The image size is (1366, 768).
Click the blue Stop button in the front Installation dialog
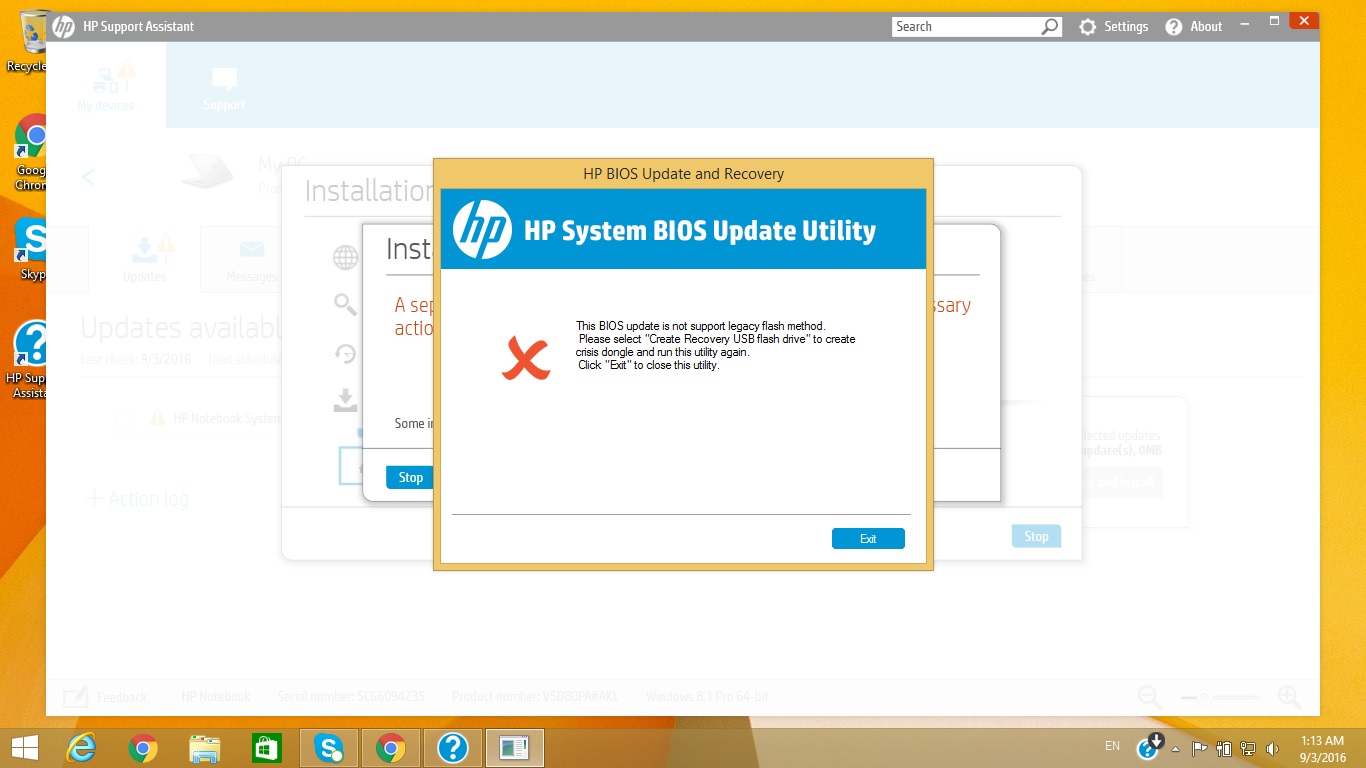(410, 477)
